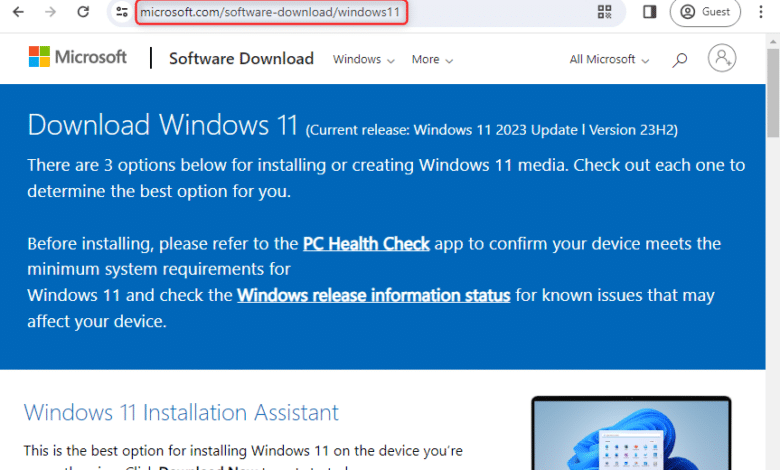
Task: Click the browser forward arrow
Action: pyautogui.click(x=50, y=12)
